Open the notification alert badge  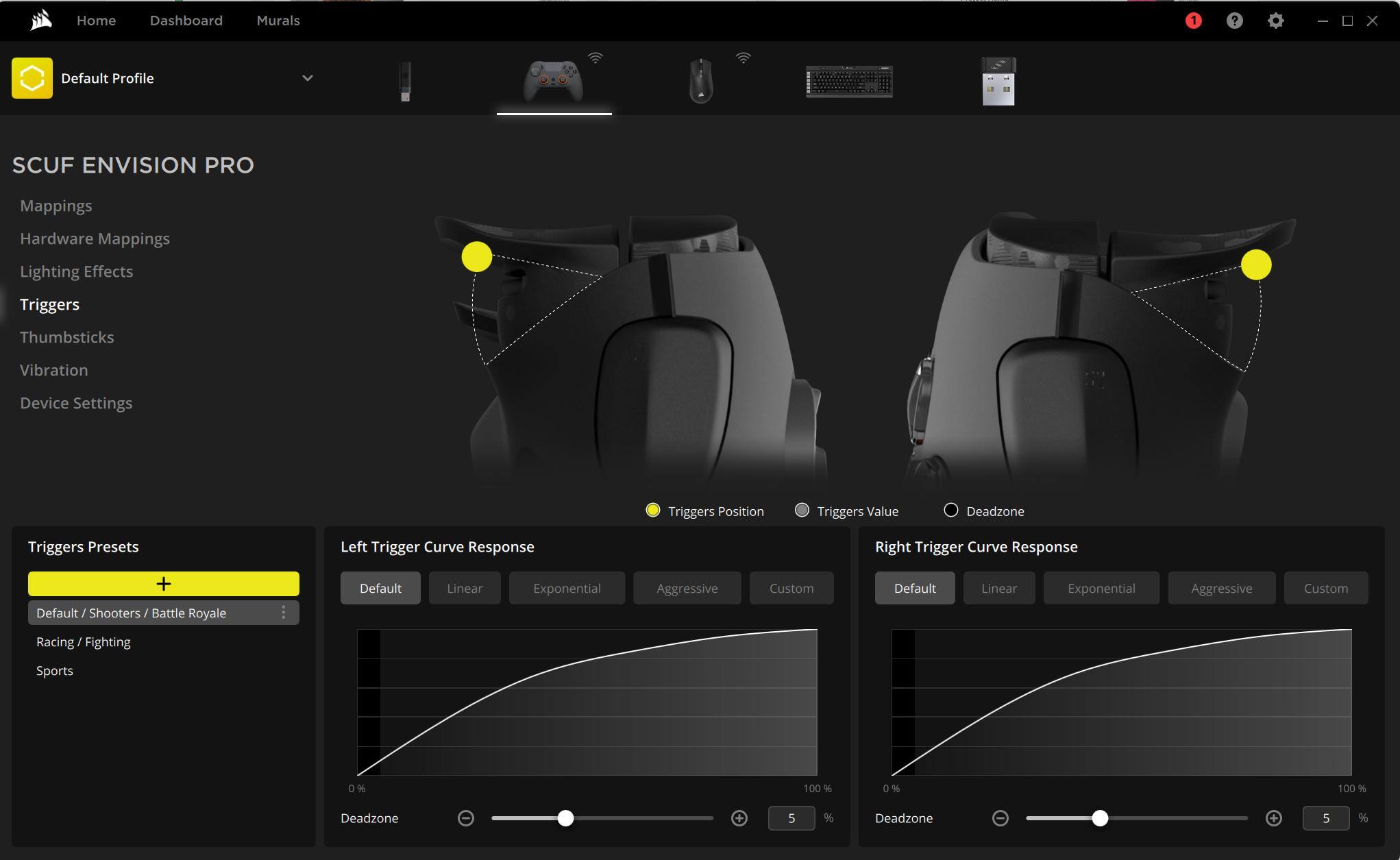point(1193,21)
